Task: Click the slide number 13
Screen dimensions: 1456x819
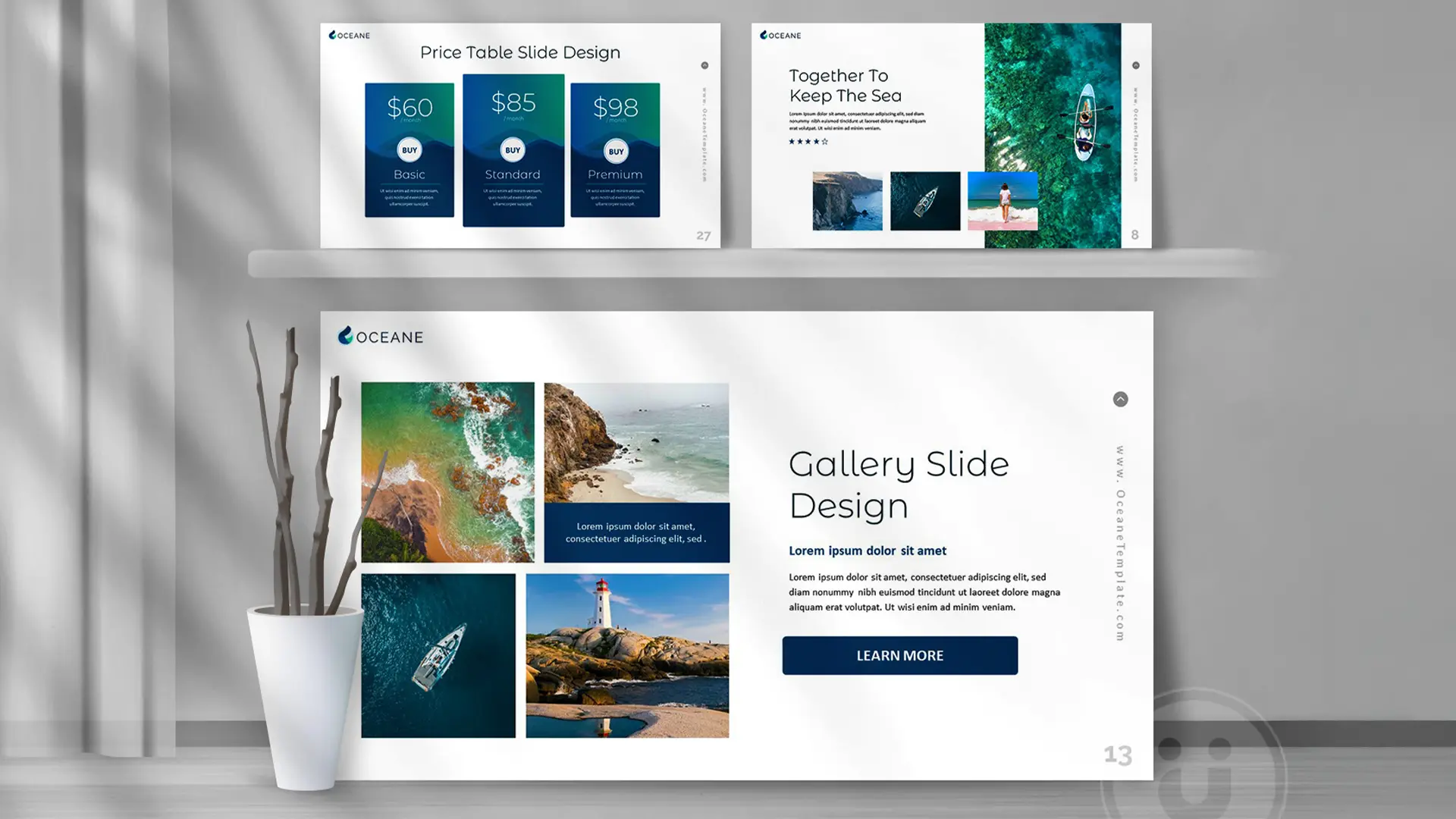Action: [1117, 755]
